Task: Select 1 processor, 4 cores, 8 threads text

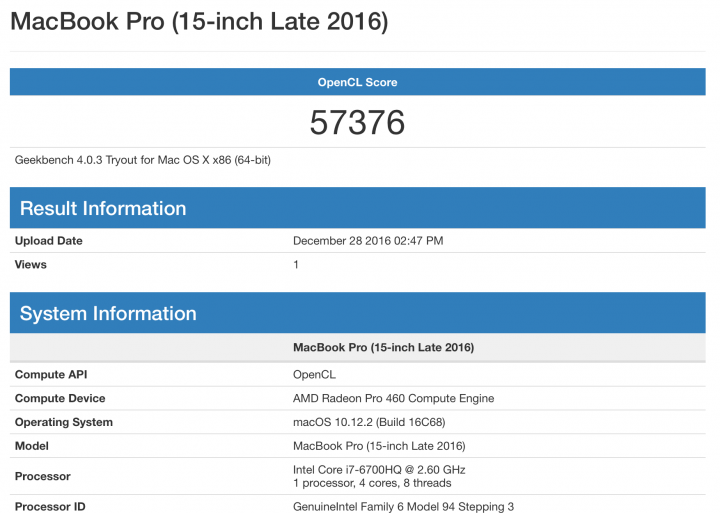Action: coord(372,483)
